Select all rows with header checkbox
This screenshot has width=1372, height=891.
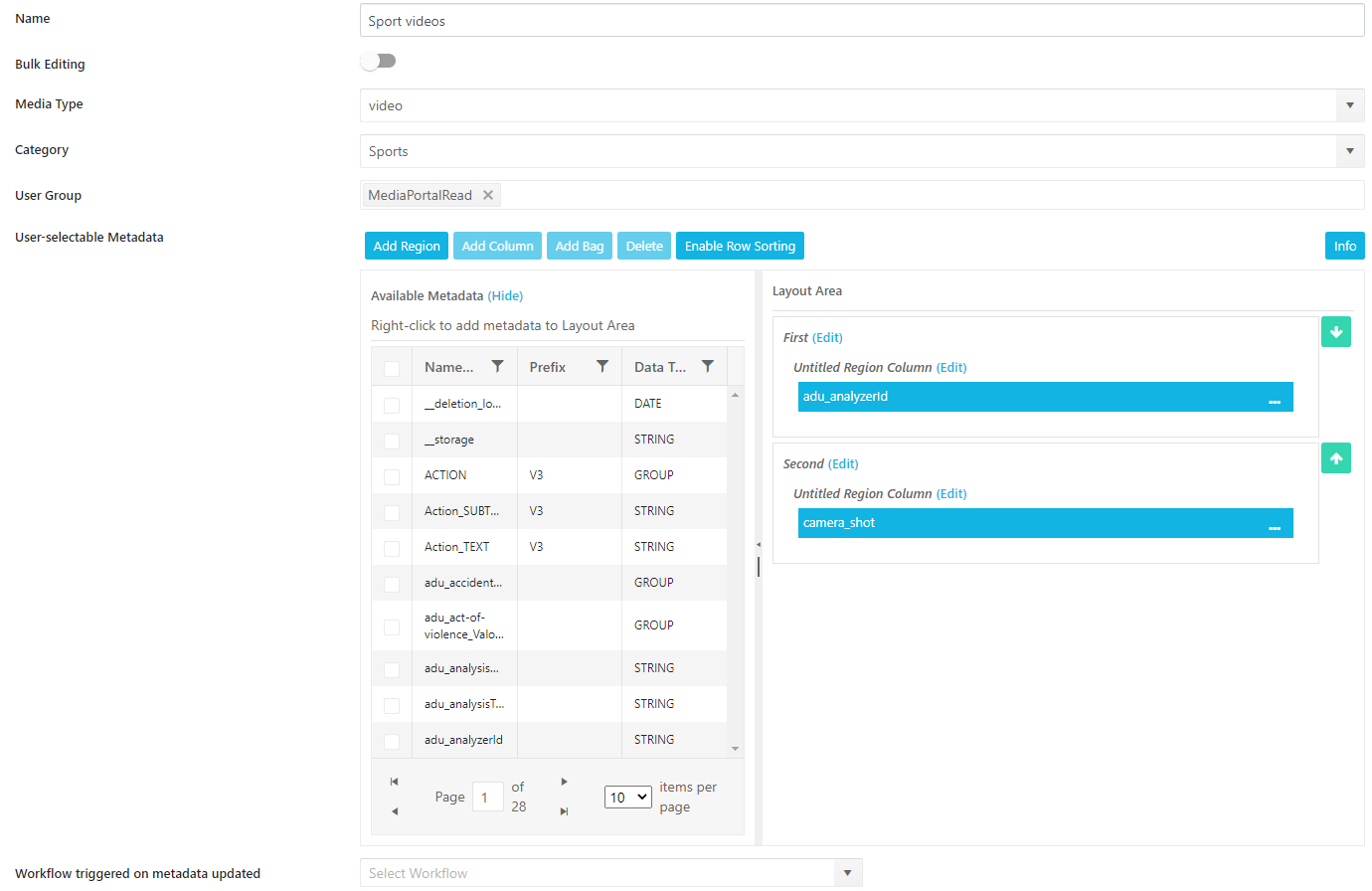click(392, 368)
